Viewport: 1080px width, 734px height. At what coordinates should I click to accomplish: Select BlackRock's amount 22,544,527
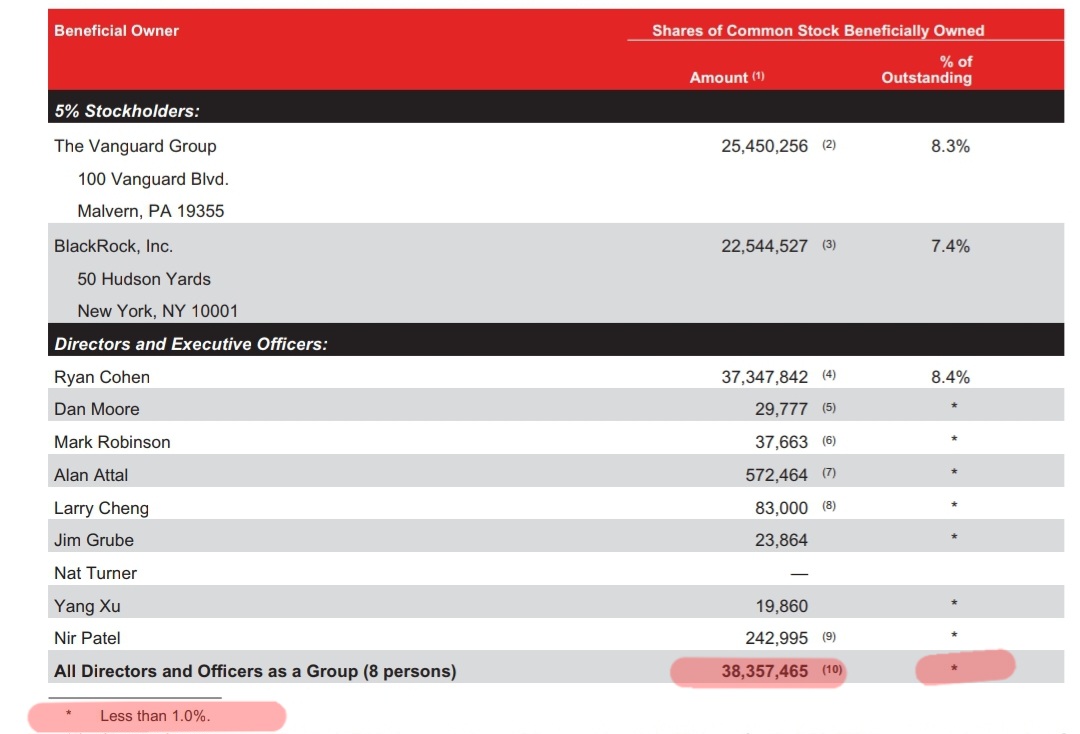click(x=765, y=246)
